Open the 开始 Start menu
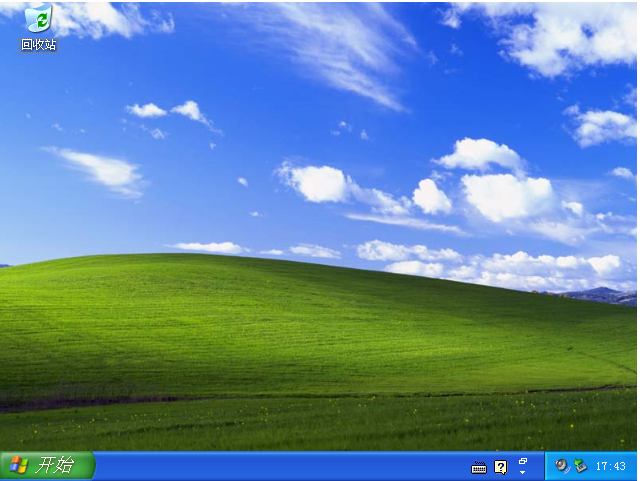This screenshot has height=481, width=640. coord(47,465)
